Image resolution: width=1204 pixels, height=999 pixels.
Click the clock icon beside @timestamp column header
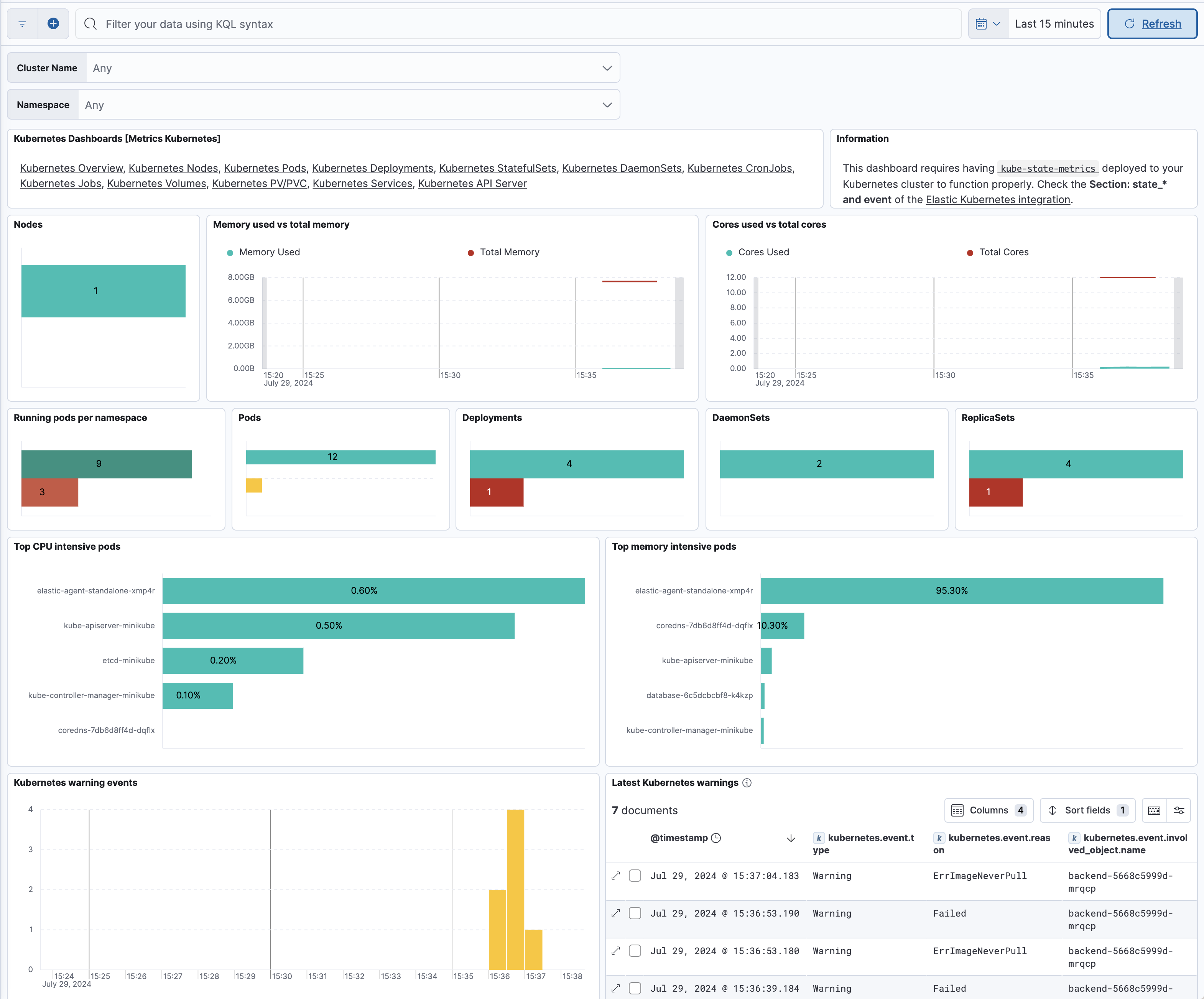click(716, 837)
